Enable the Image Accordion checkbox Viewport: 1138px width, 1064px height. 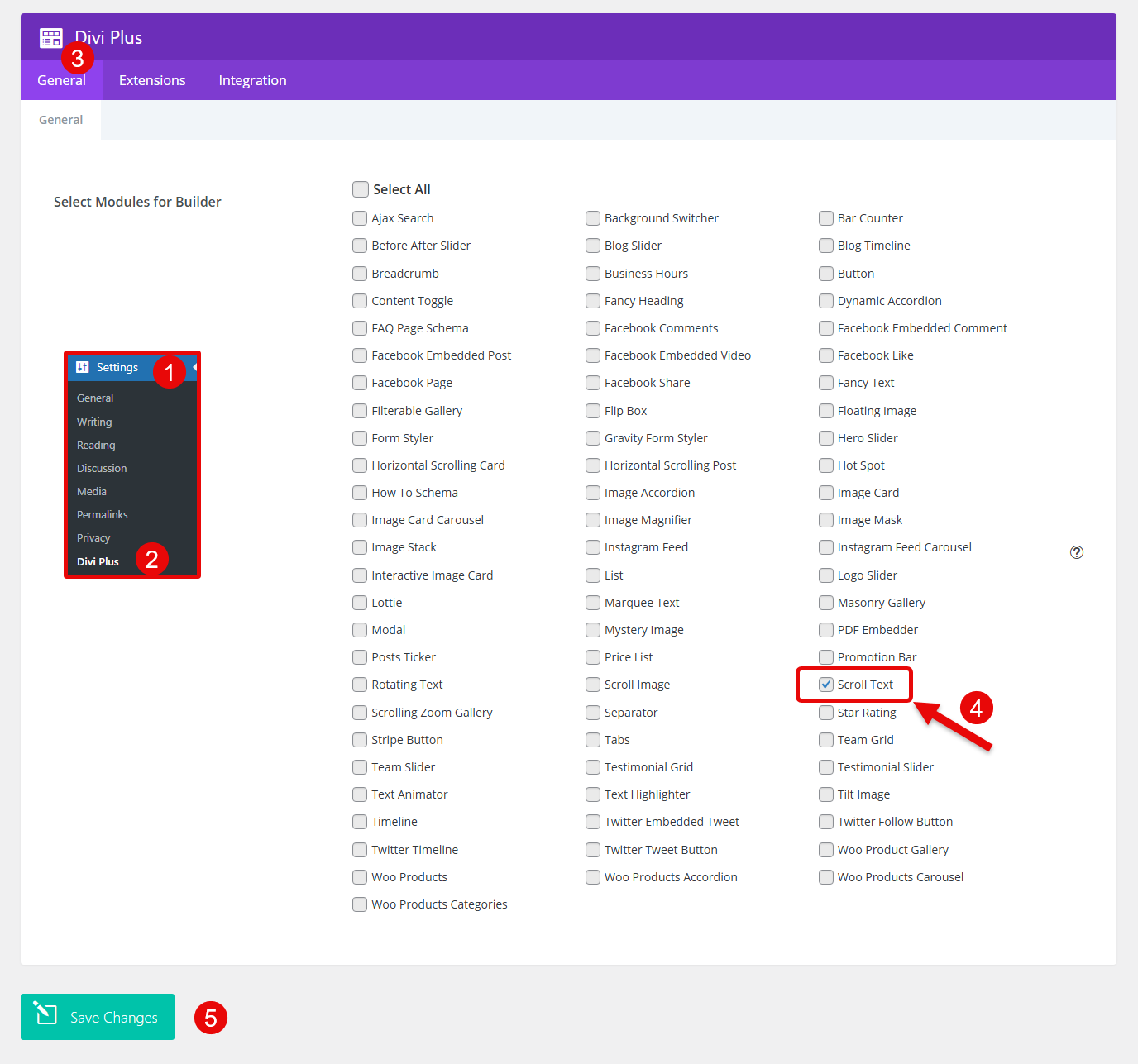pyautogui.click(x=593, y=493)
